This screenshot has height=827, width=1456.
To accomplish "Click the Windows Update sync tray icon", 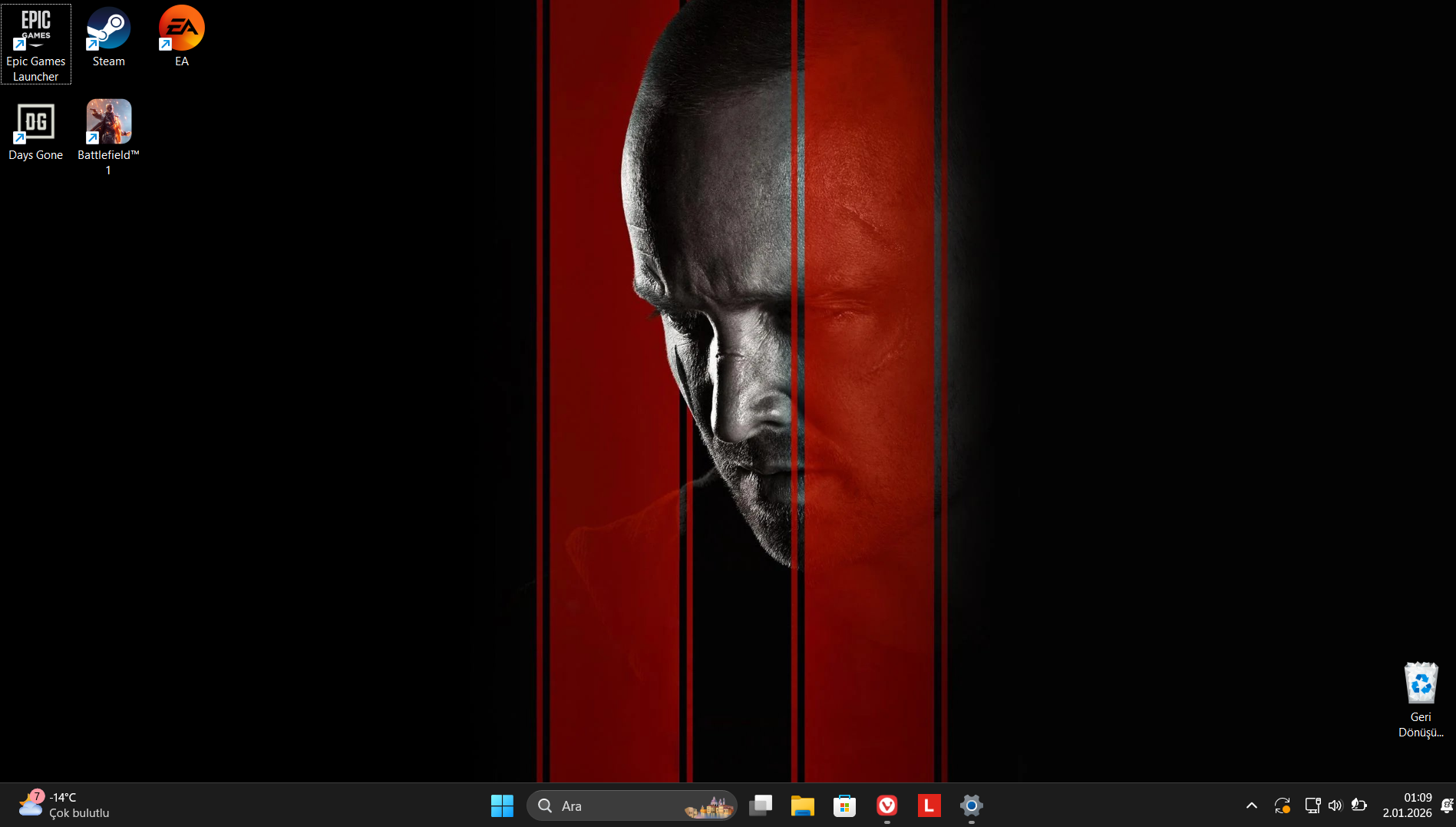I will 1283,805.
